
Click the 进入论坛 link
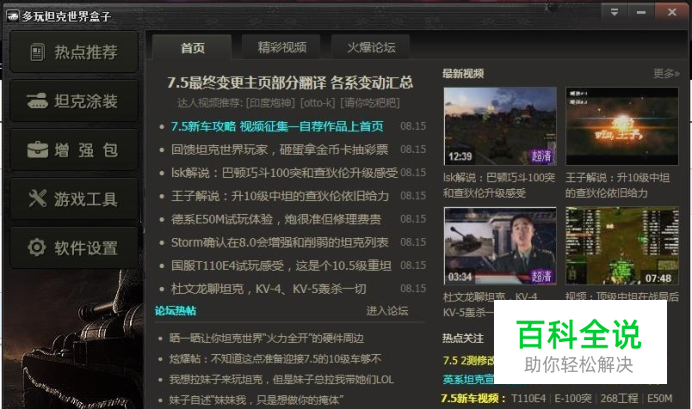pyautogui.click(x=387, y=311)
